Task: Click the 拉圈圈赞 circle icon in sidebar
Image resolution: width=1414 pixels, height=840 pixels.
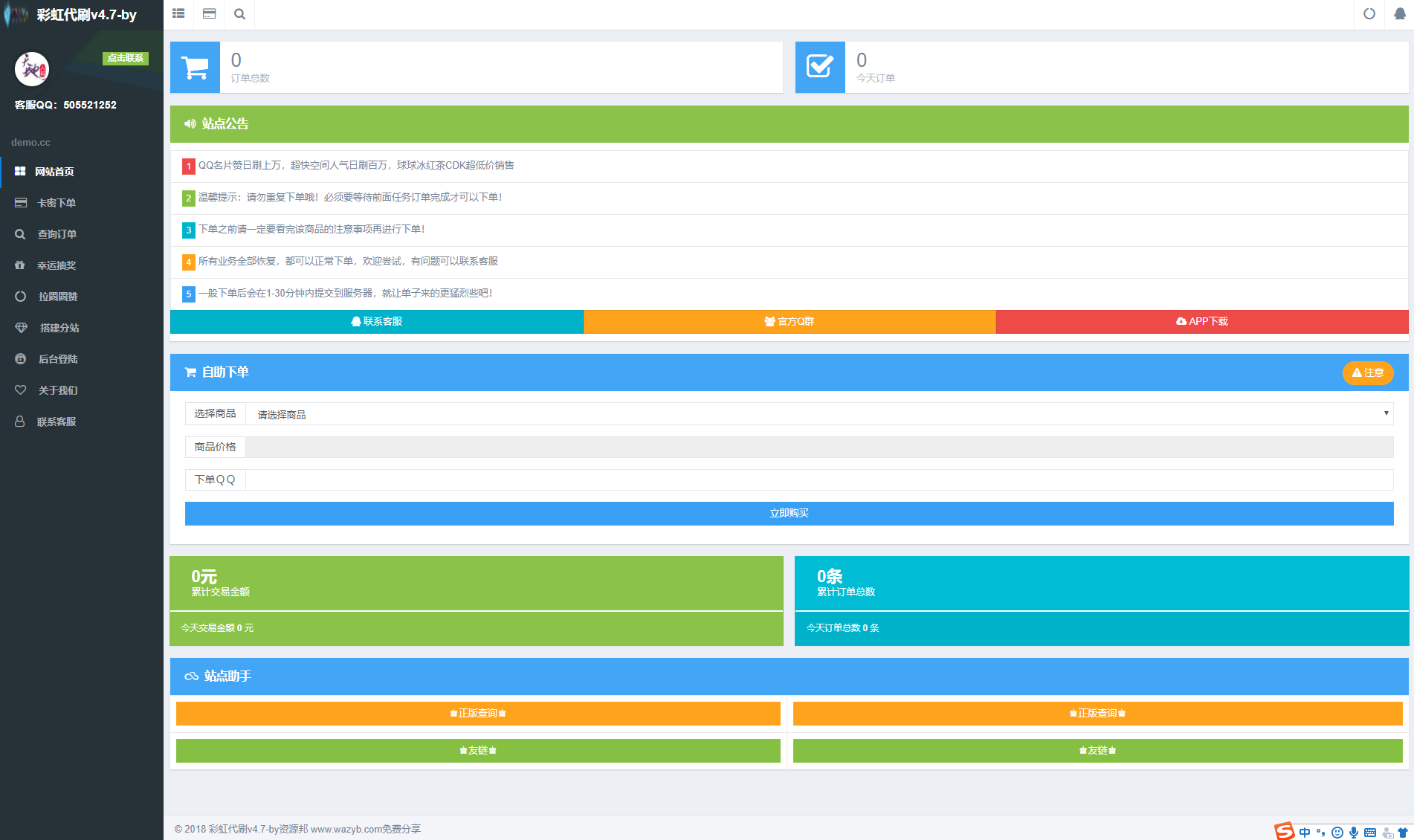Action: (x=21, y=297)
